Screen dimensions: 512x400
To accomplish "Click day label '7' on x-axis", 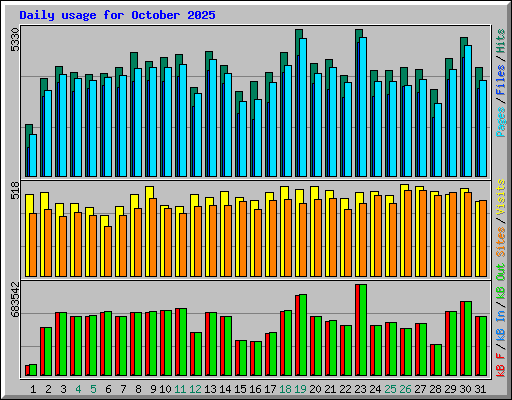I will tap(123, 389).
